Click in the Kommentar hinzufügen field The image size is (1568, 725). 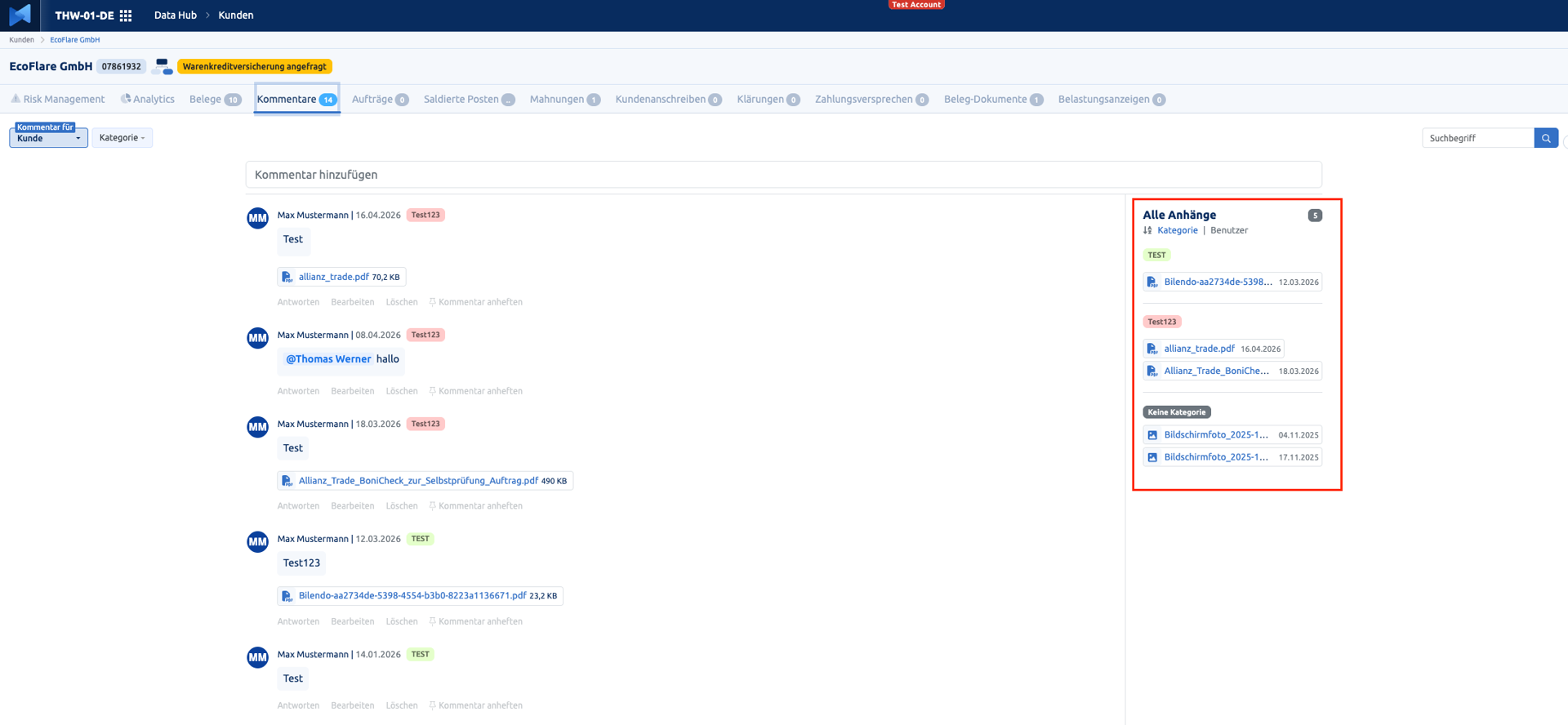point(784,175)
